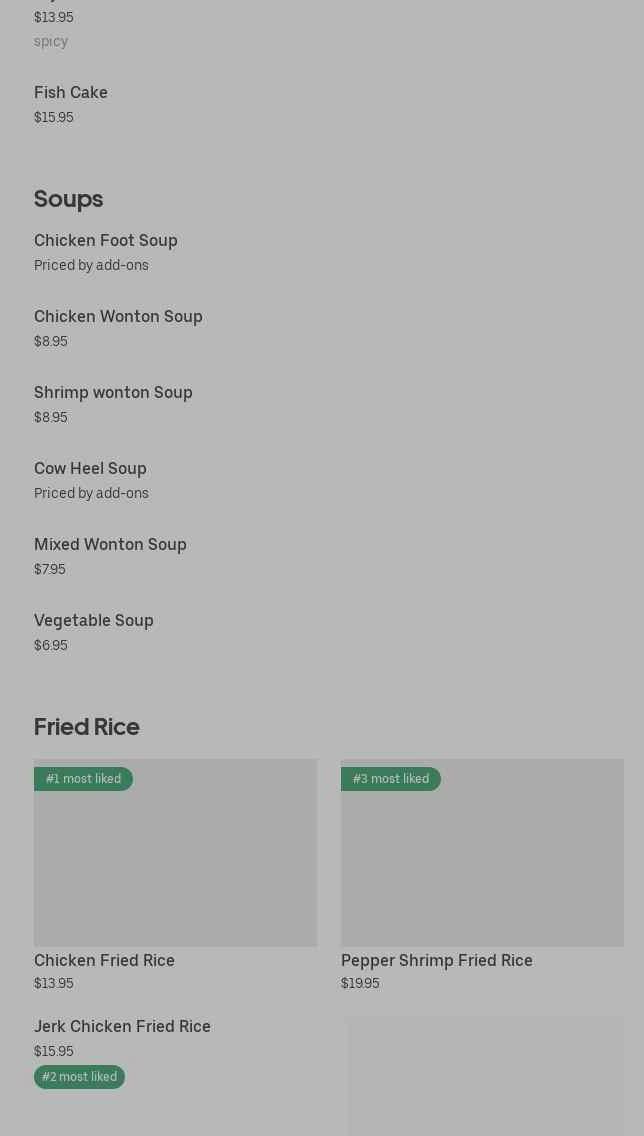This screenshot has width=644, height=1136.
Task: Click the Fried Rice section heading
Action: [x=87, y=727]
